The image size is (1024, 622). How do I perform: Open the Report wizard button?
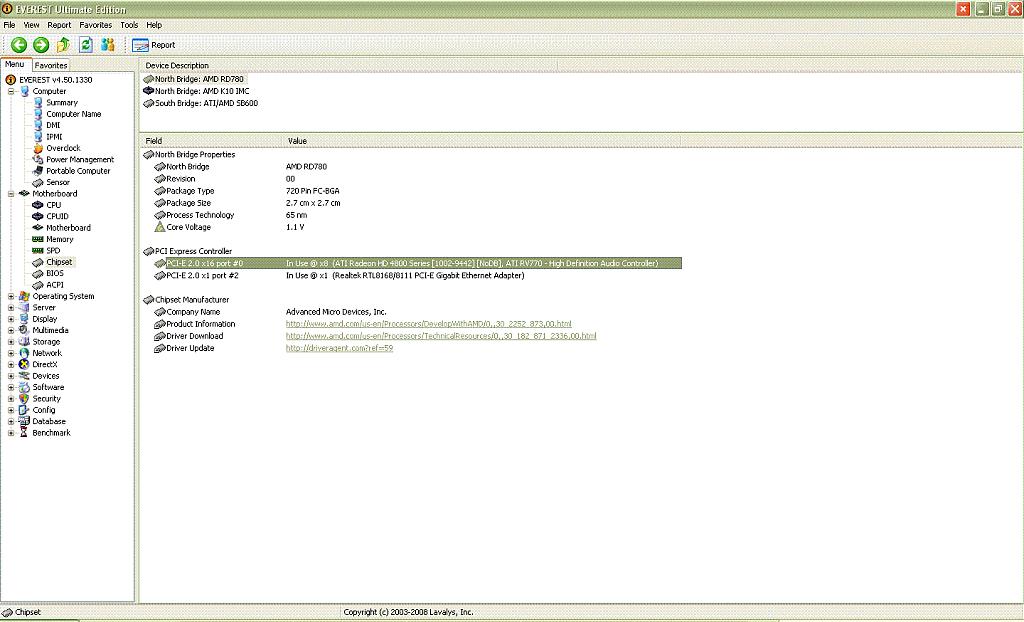pyautogui.click(x=153, y=45)
